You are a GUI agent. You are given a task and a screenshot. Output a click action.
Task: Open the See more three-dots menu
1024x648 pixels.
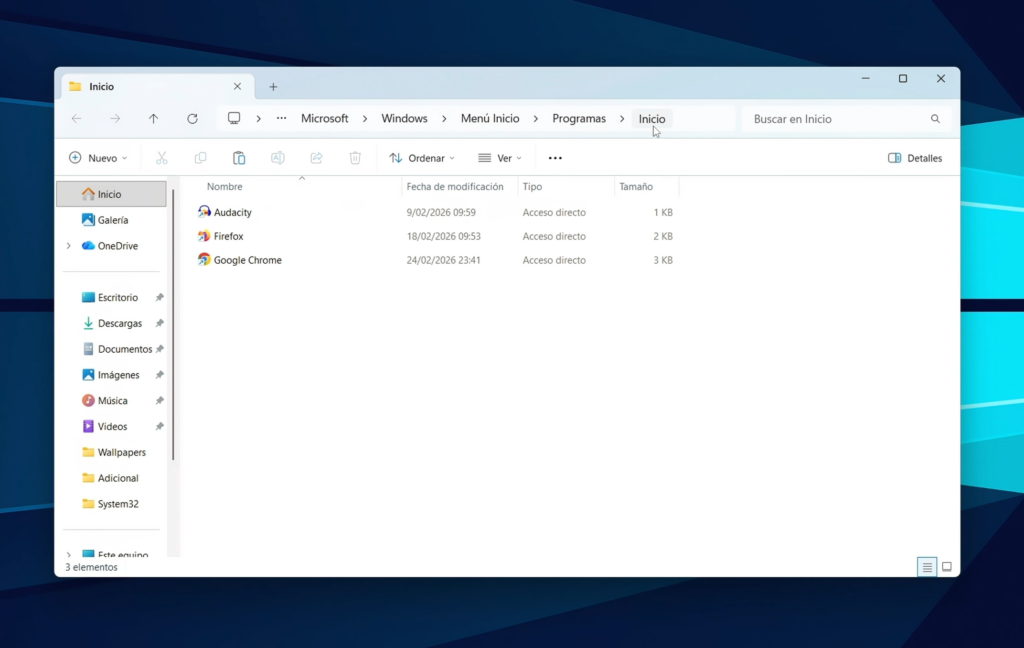click(555, 158)
